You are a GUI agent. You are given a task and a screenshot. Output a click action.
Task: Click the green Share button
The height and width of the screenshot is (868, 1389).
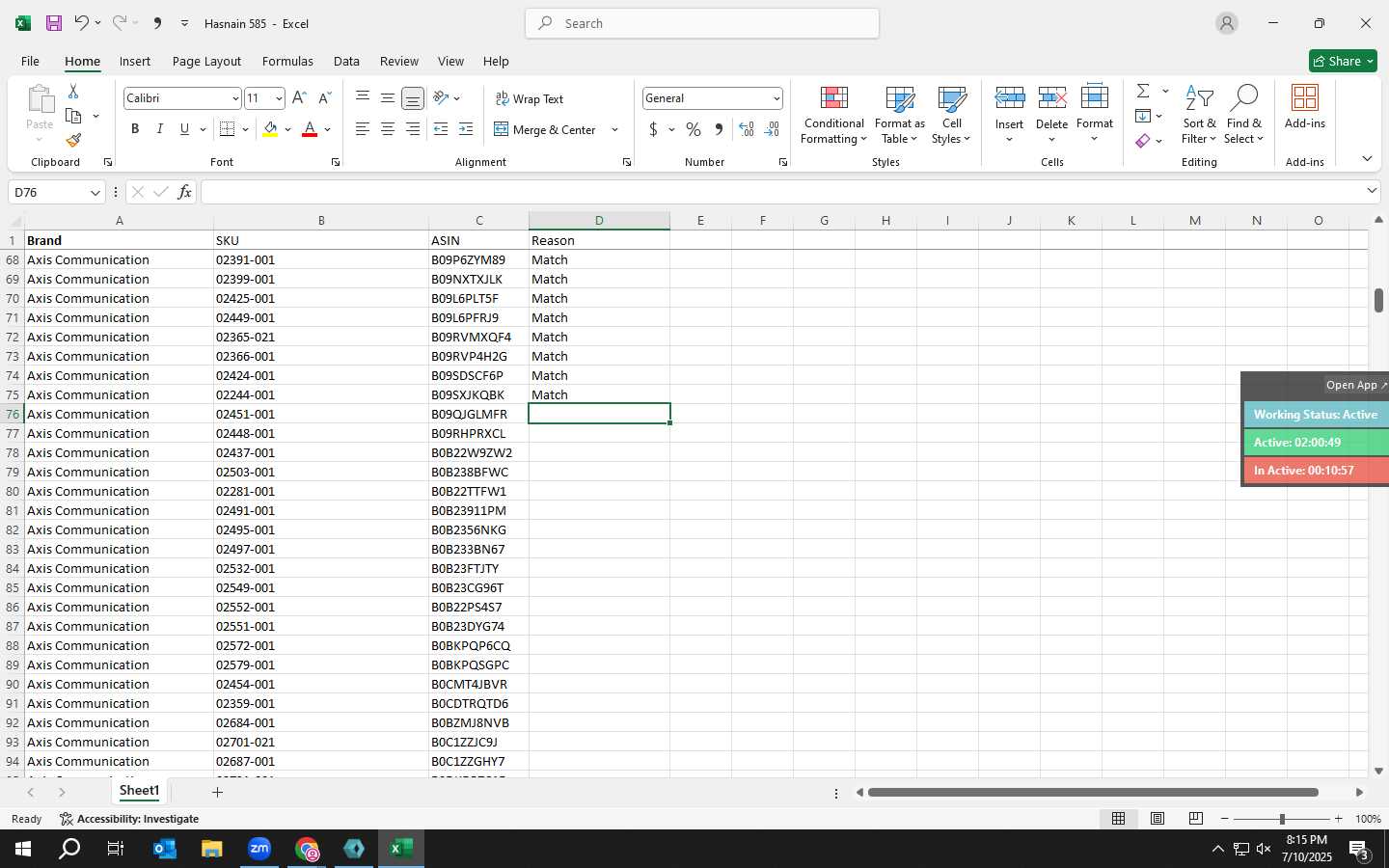pos(1343,61)
